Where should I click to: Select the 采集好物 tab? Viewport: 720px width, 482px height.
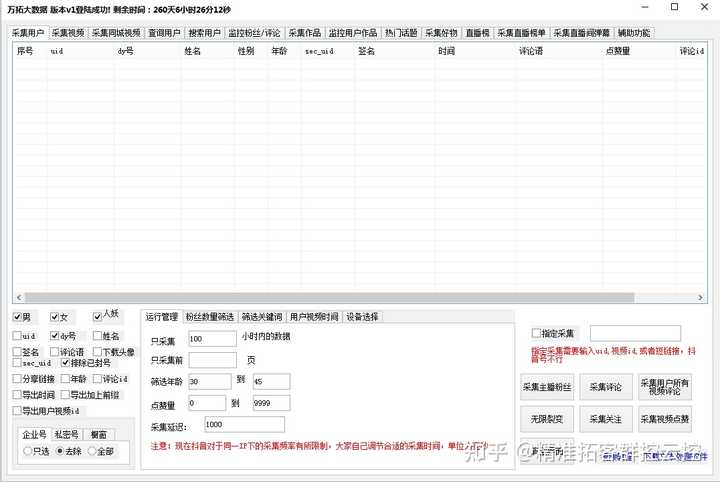[x=441, y=33]
